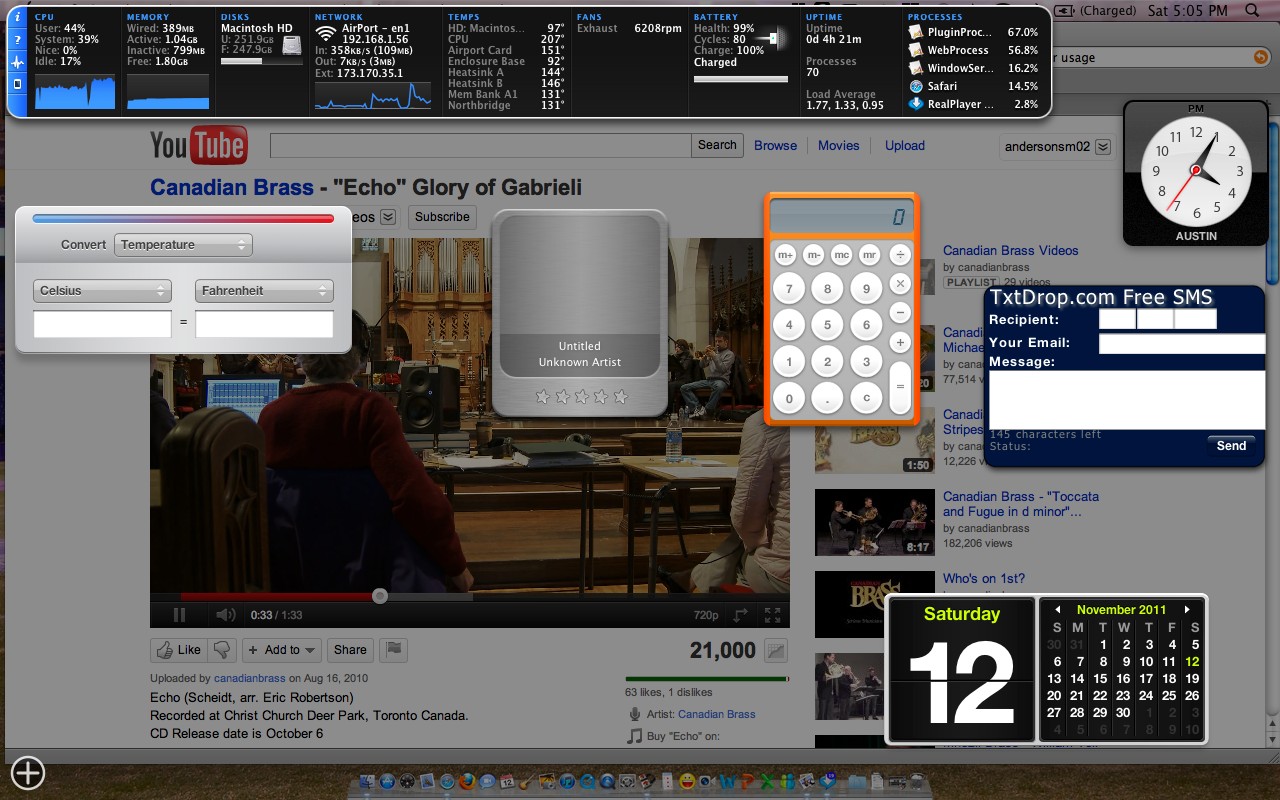This screenshot has width=1280, height=800.
Task: Open Firefox from the Dock
Action: [467, 781]
